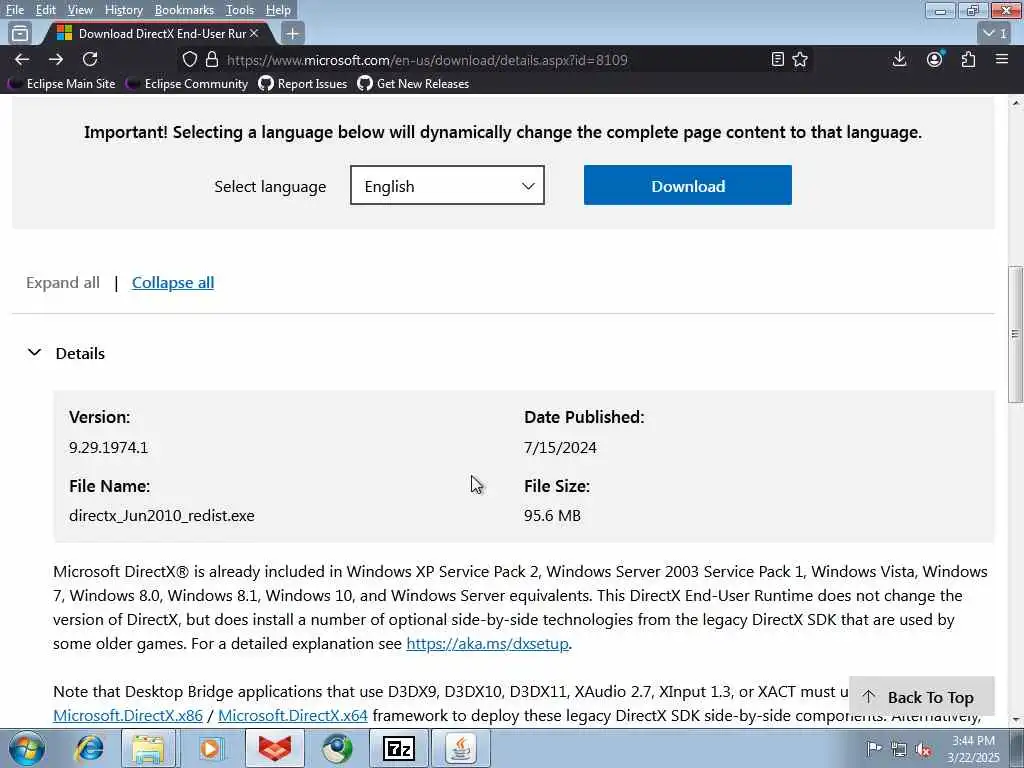Screen dimensions: 1024x768
Task: Show site security padlock info
Action: point(212,60)
